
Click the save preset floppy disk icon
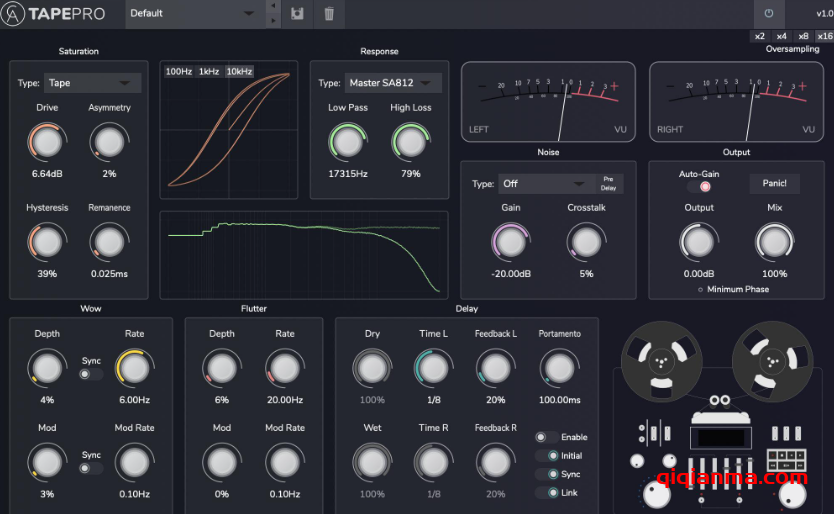click(298, 14)
